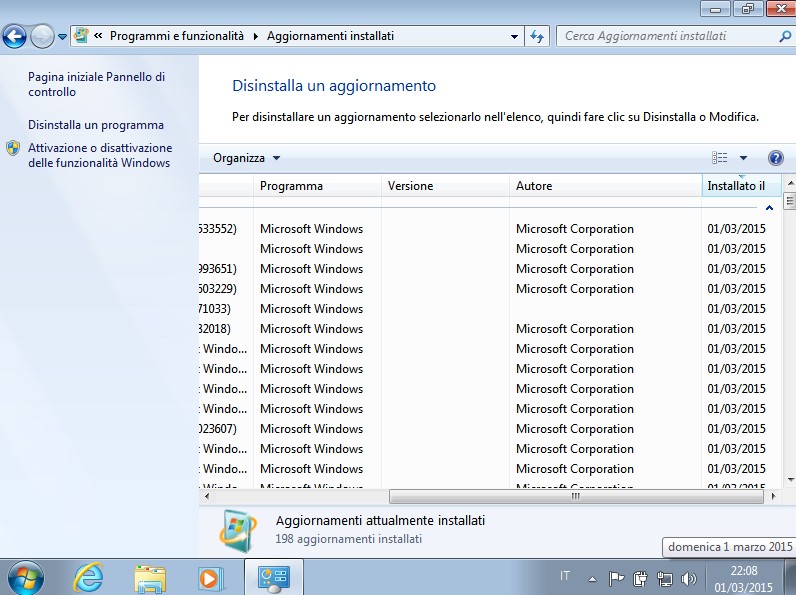Collapse the group with the chevron arrow
Image resolution: width=796 pixels, height=595 pixels.
[770, 208]
